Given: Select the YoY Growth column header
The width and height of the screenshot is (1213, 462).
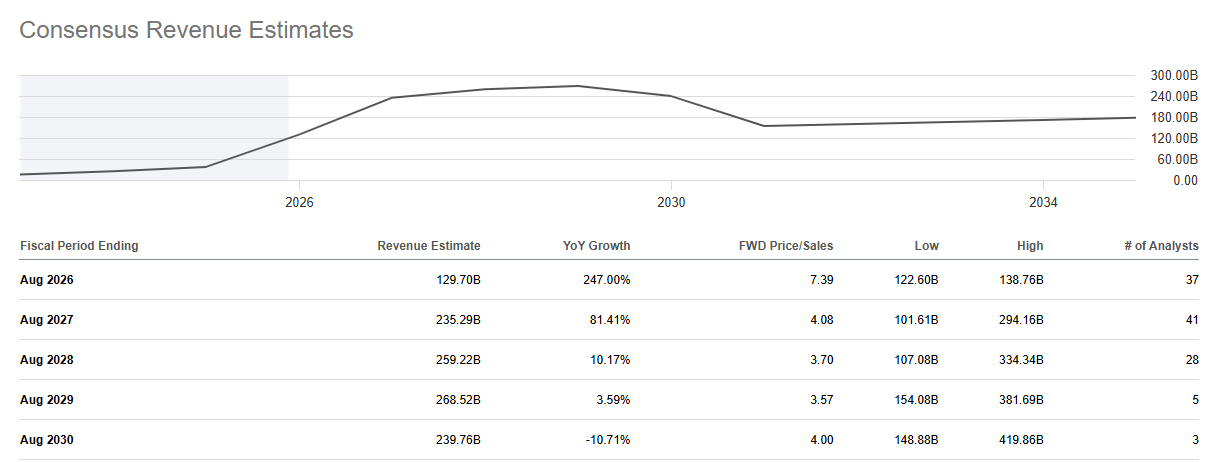Looking at the screenshot, I should 597,246.
